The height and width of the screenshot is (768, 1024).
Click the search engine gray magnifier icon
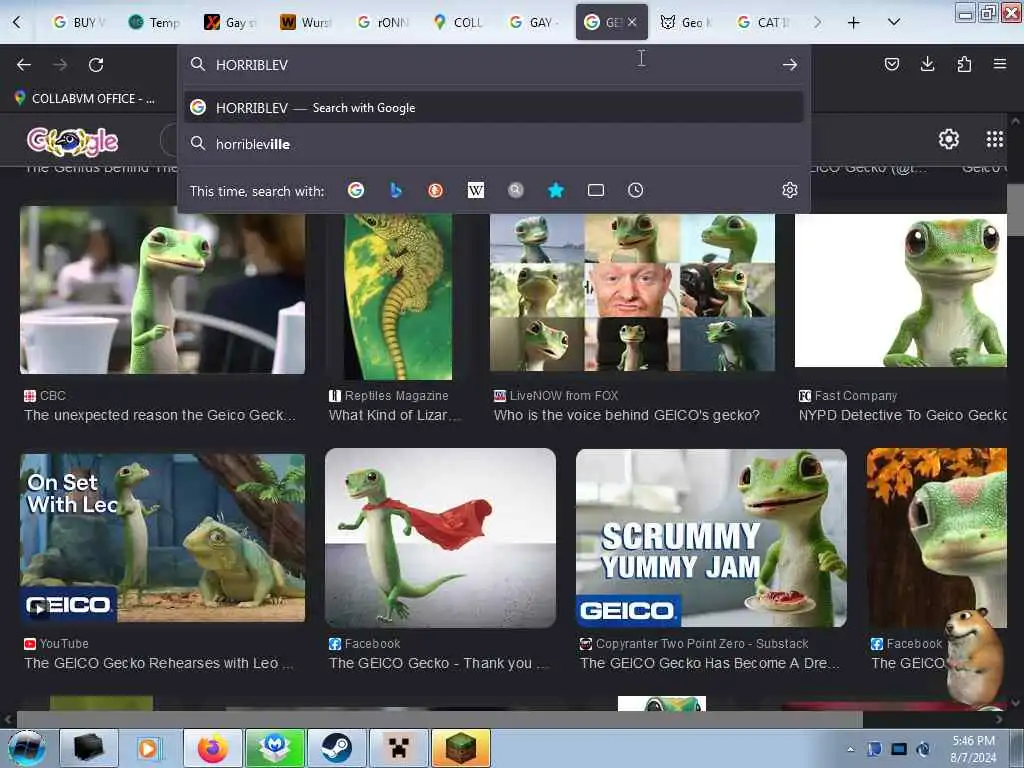tap(515, 190)
